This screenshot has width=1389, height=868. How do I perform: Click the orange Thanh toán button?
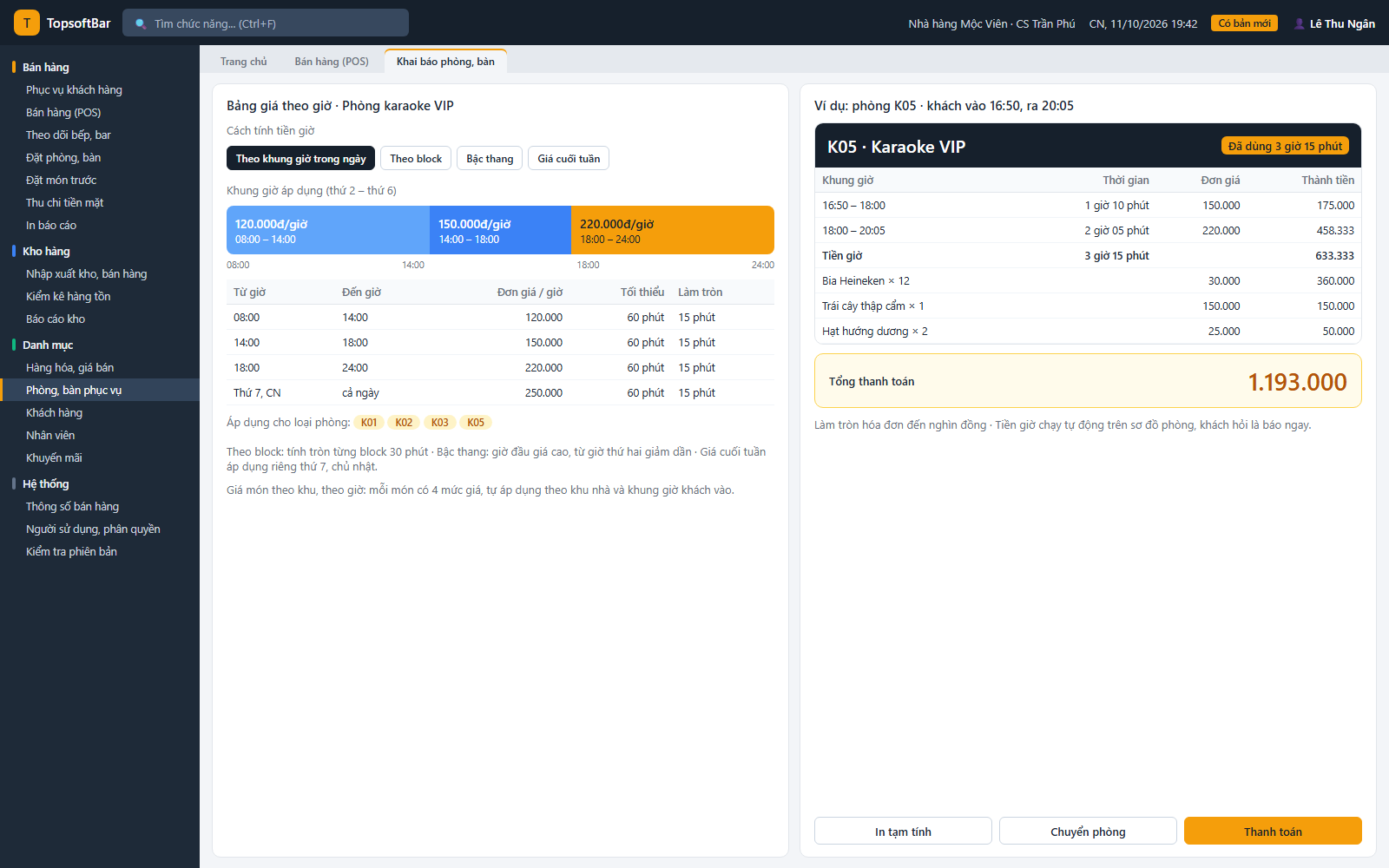point(1273,831)
